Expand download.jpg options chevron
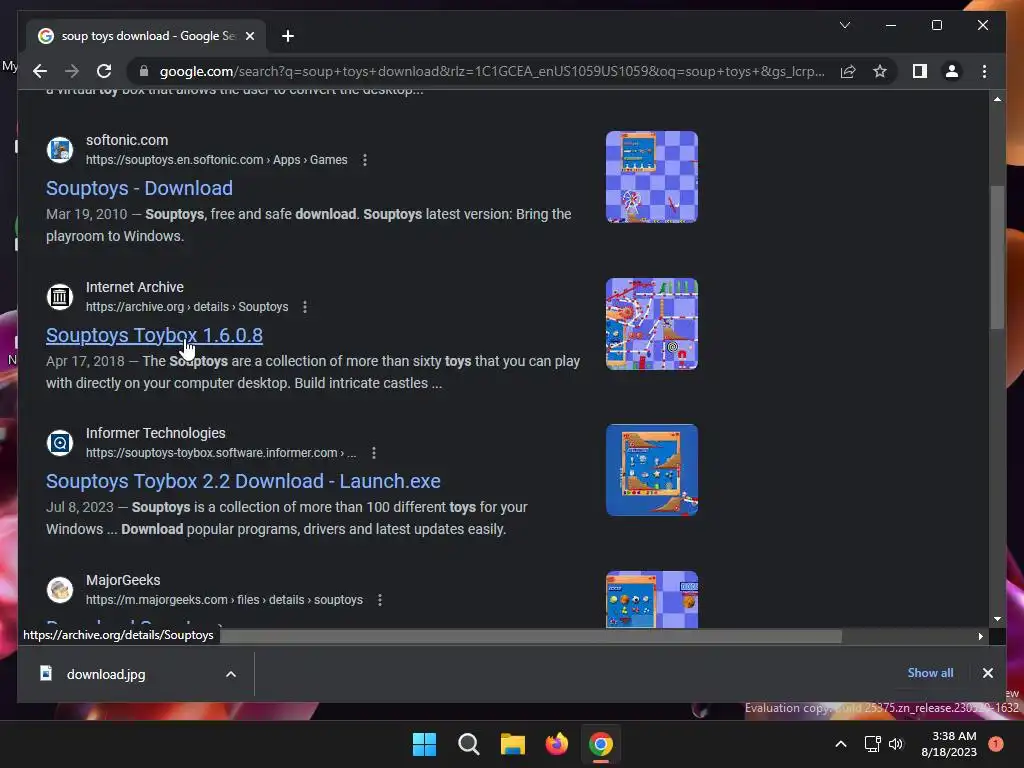The width and height of the screenshot is (1024, 768). pyautogui.click(x=231, y=675)
